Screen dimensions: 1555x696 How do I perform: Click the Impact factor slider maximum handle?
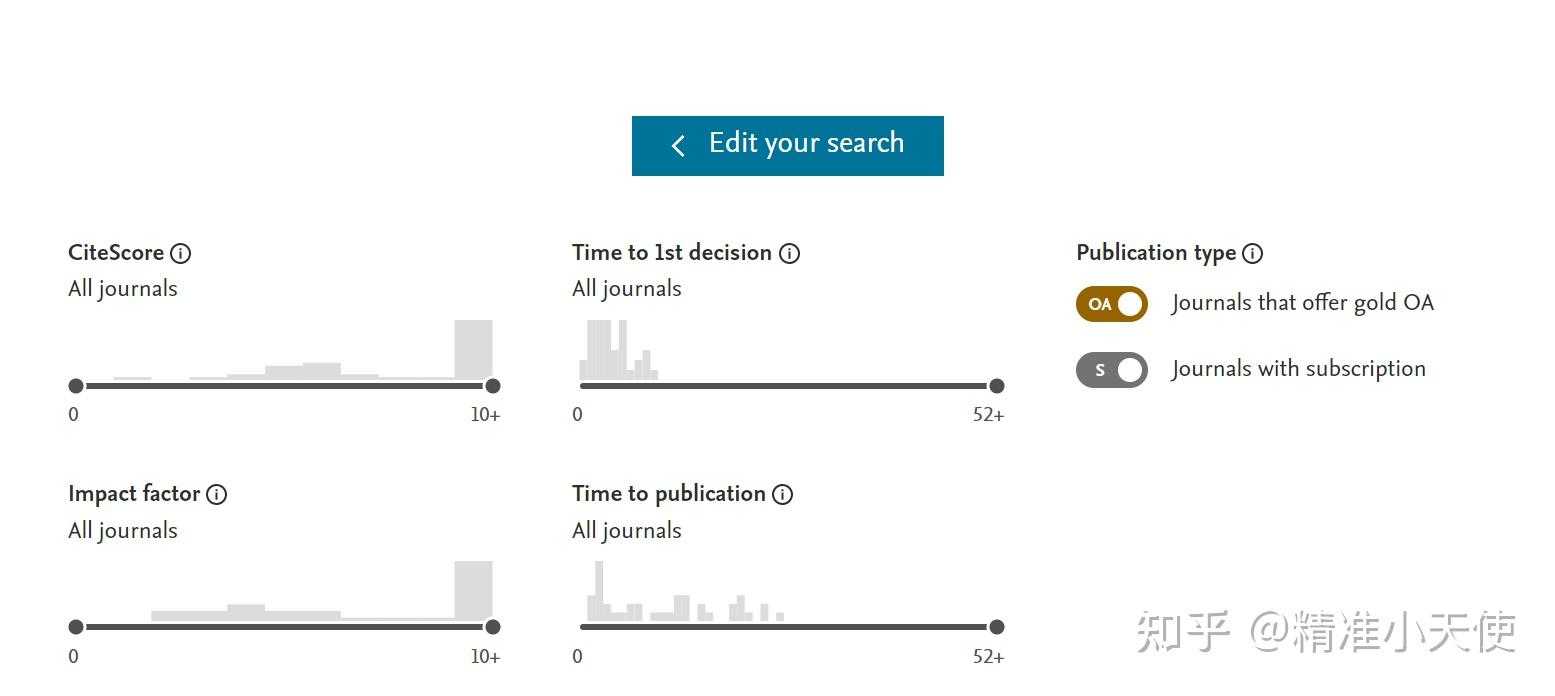click(x=492, y=627)
